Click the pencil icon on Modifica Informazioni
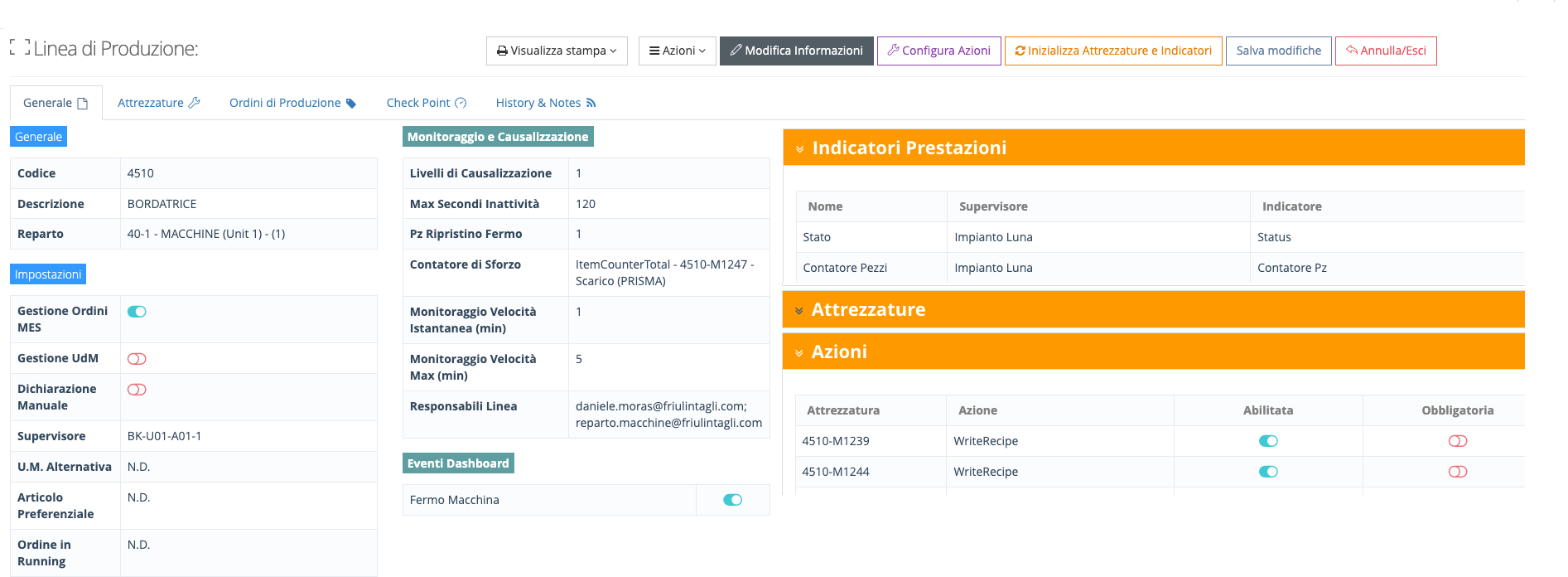Viewport: 1568px width, 577px height. pyautogui.click(x=736, y=51)
